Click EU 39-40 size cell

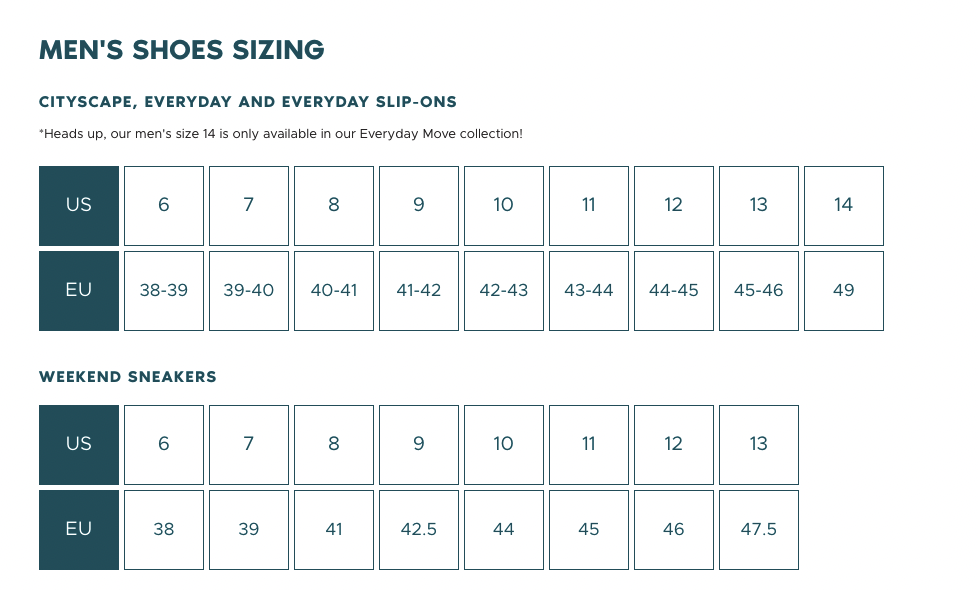click(248, 290)
